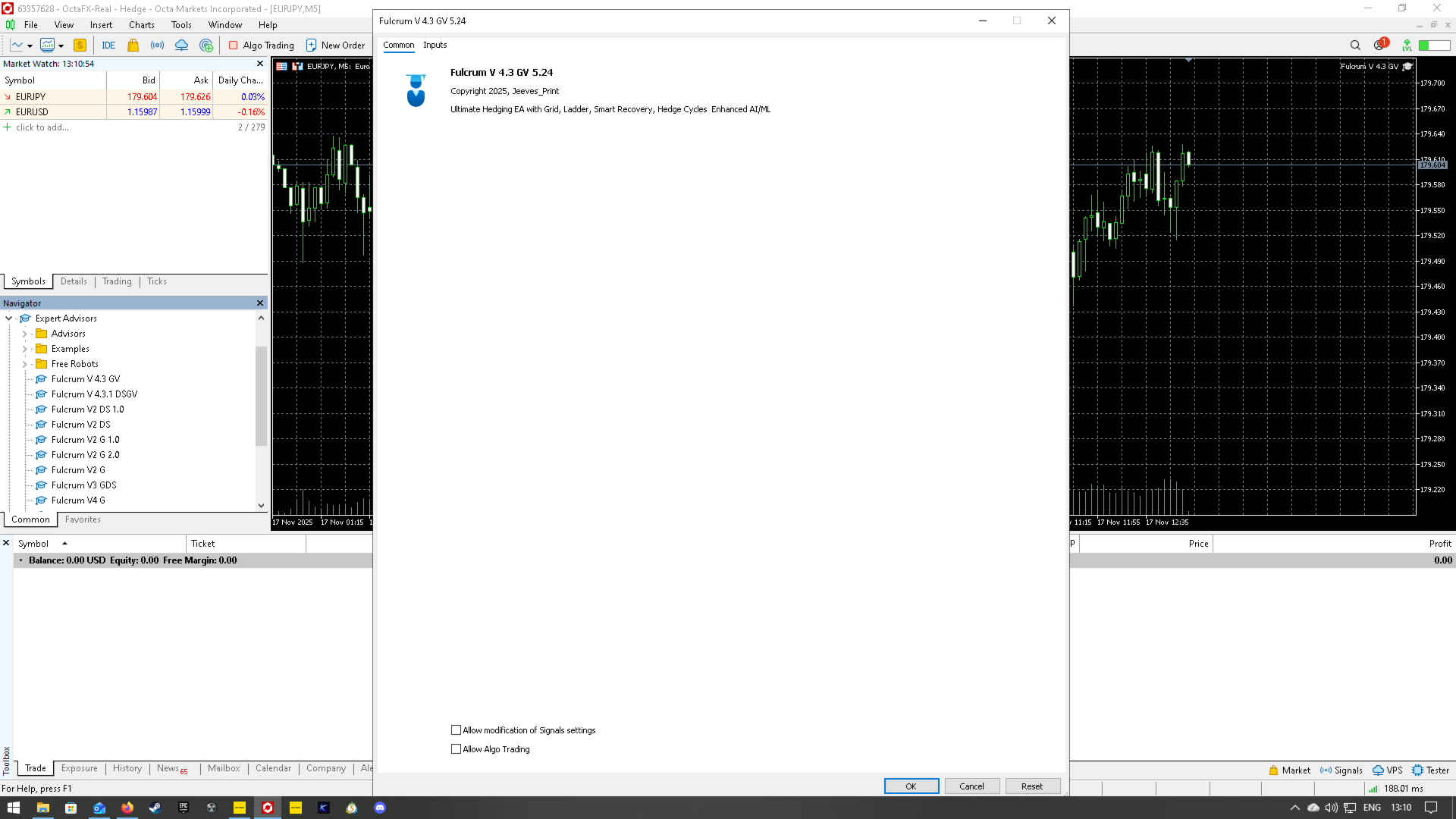
Task: Toggle the Algo Trading toolbar button
Action: tap(261, 45)
